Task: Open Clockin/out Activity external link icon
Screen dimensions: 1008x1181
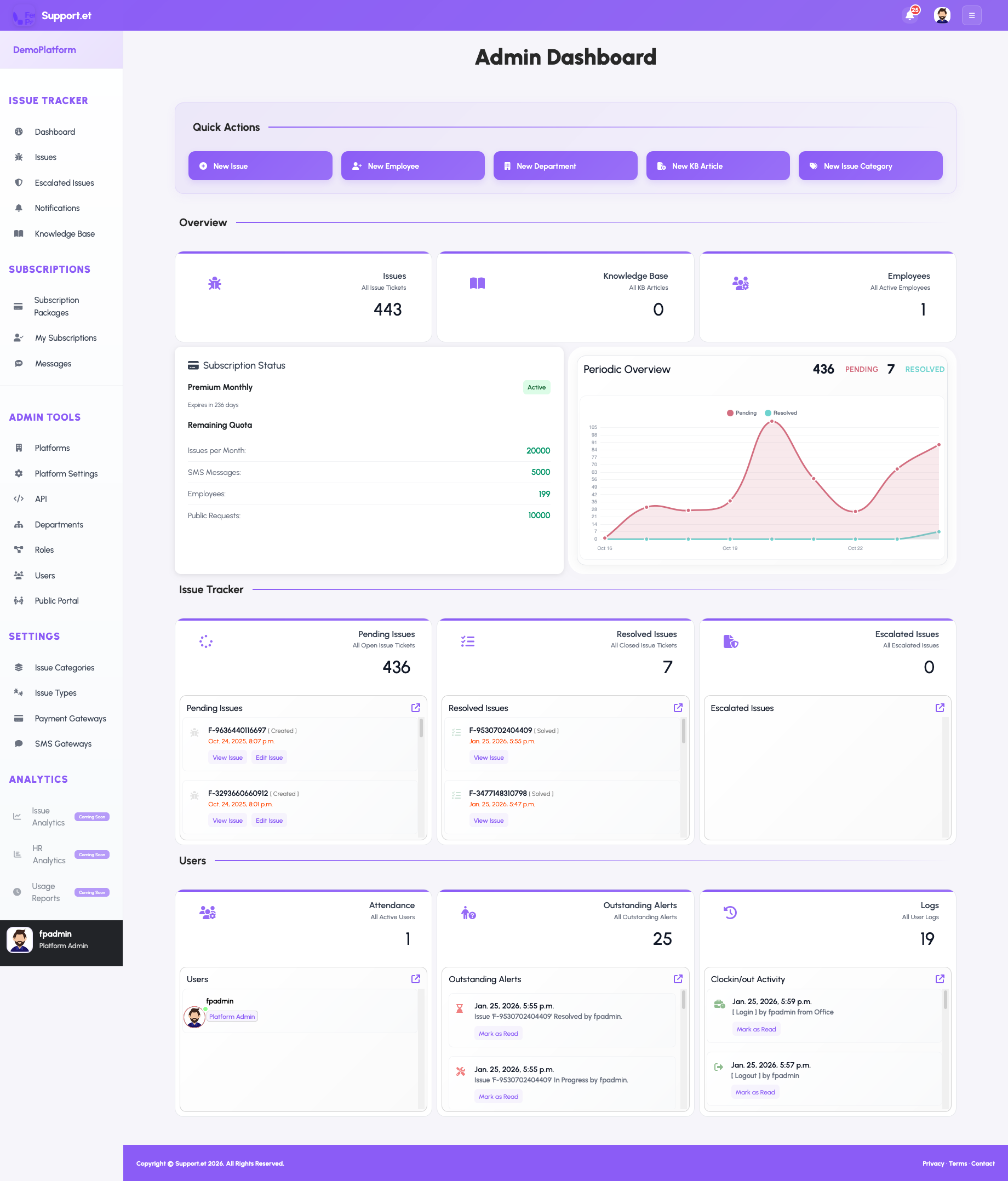Action: click(940, 979)
